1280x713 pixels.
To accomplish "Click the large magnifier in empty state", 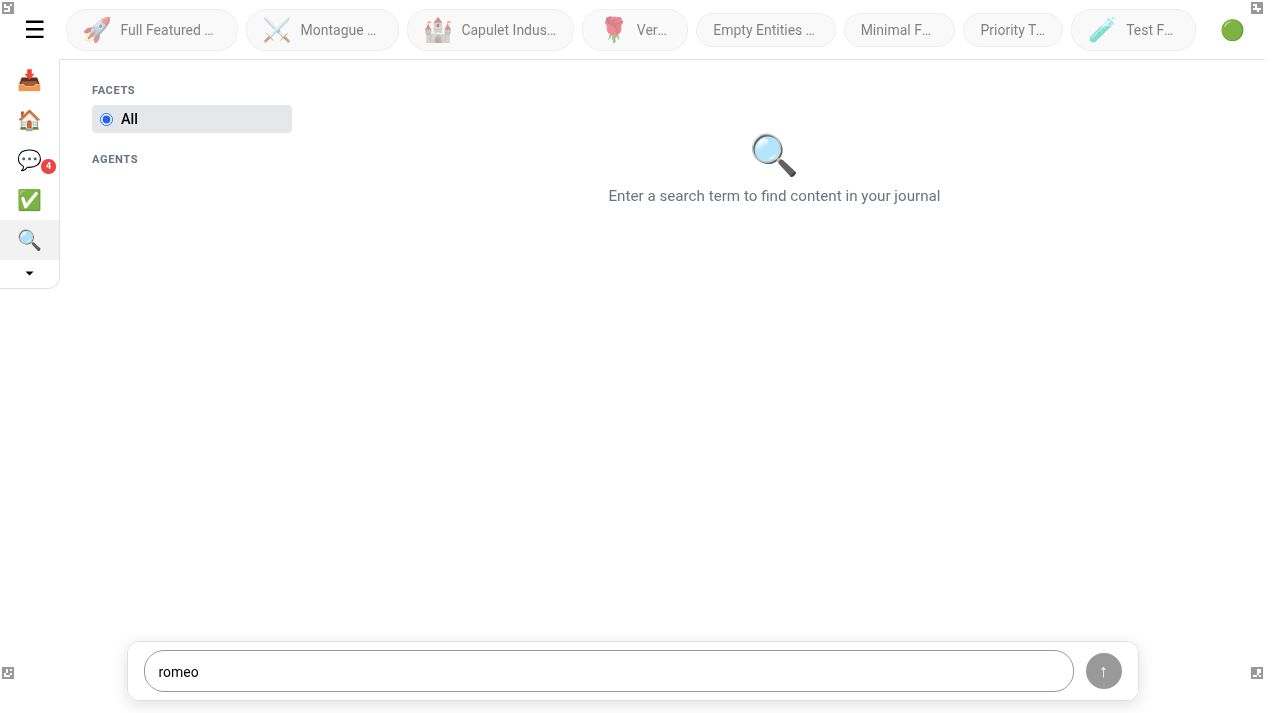I will (773, 155).
